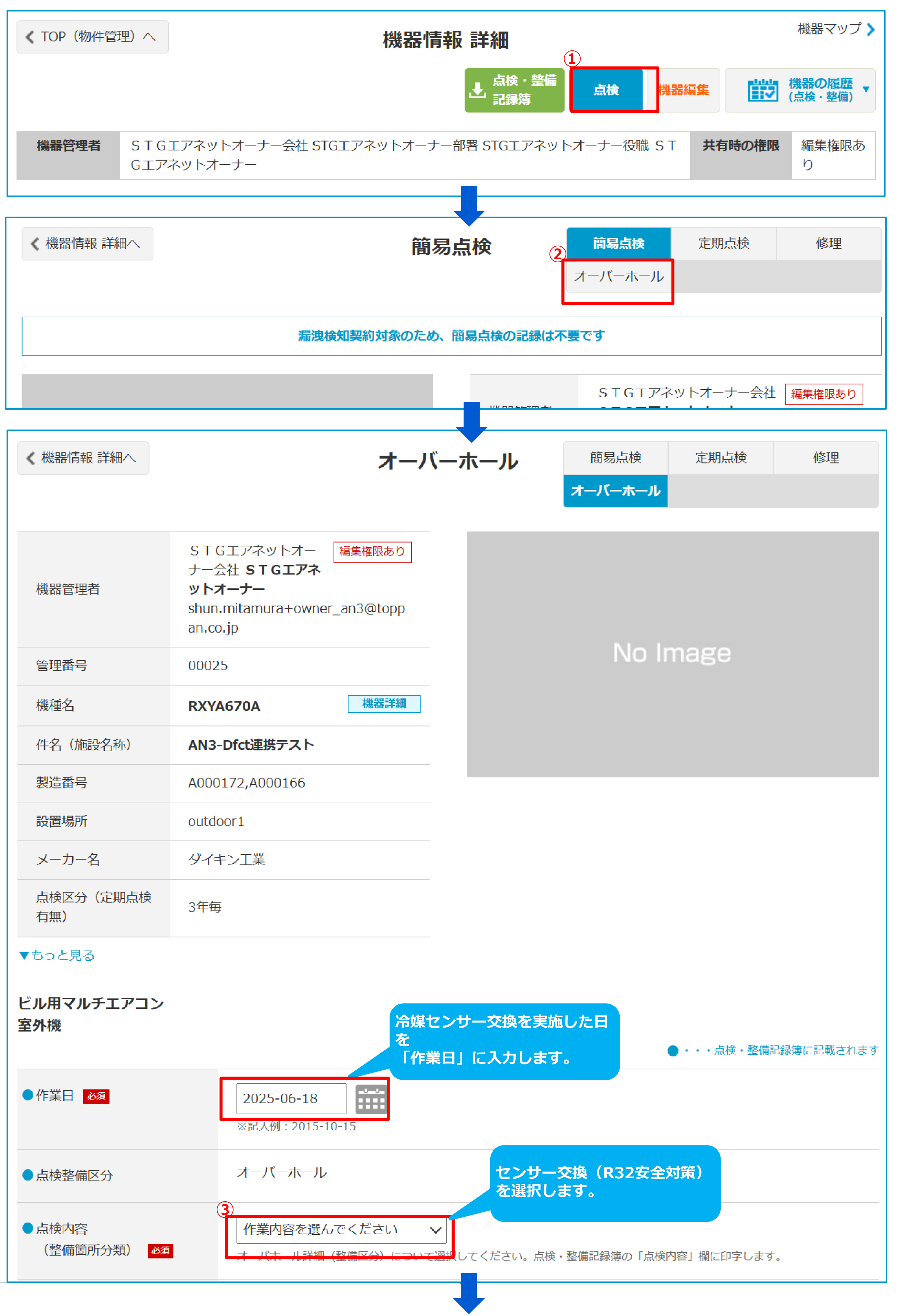Click the blue 点検 button
Screen dimensions: 899x1316
(x=606, y=90)
